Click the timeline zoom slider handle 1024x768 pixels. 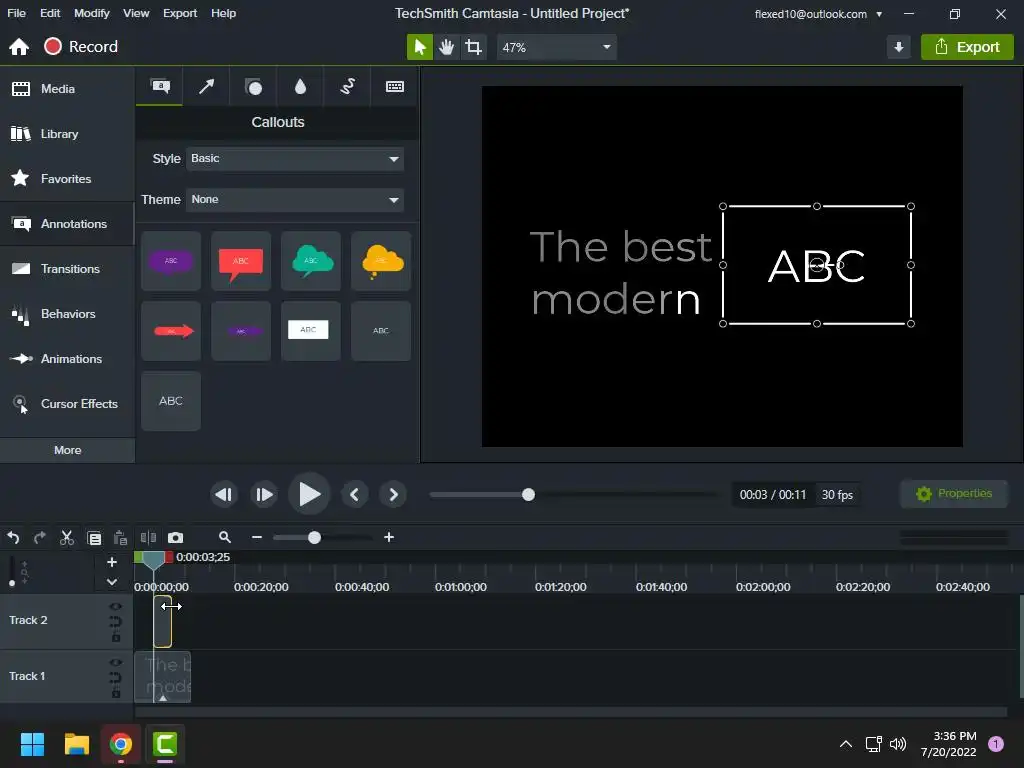[x=314, y=537]
